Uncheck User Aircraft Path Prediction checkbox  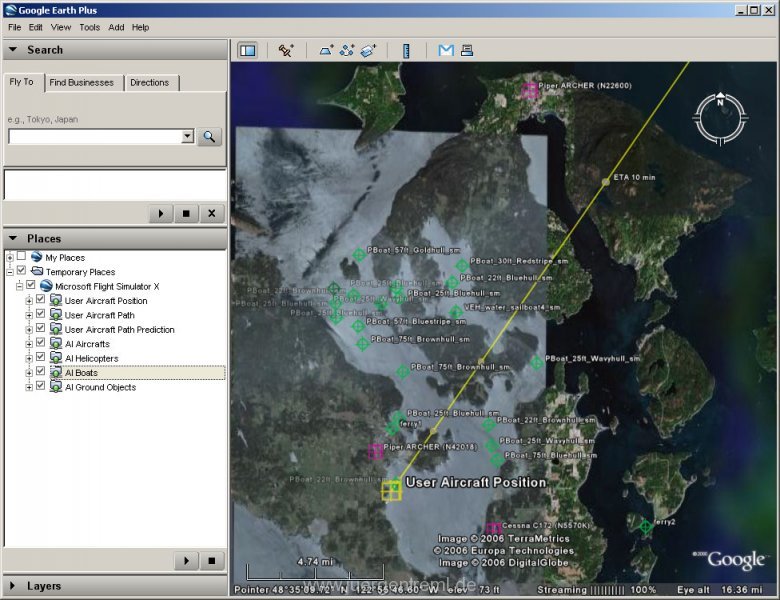(x=41, y=328)
